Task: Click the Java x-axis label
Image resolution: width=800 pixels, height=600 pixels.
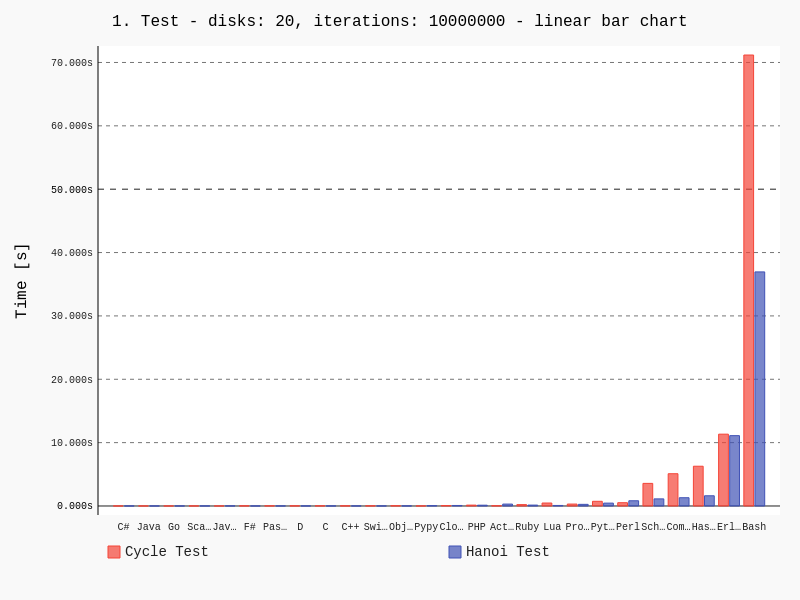Action: (x=148, y=527)
